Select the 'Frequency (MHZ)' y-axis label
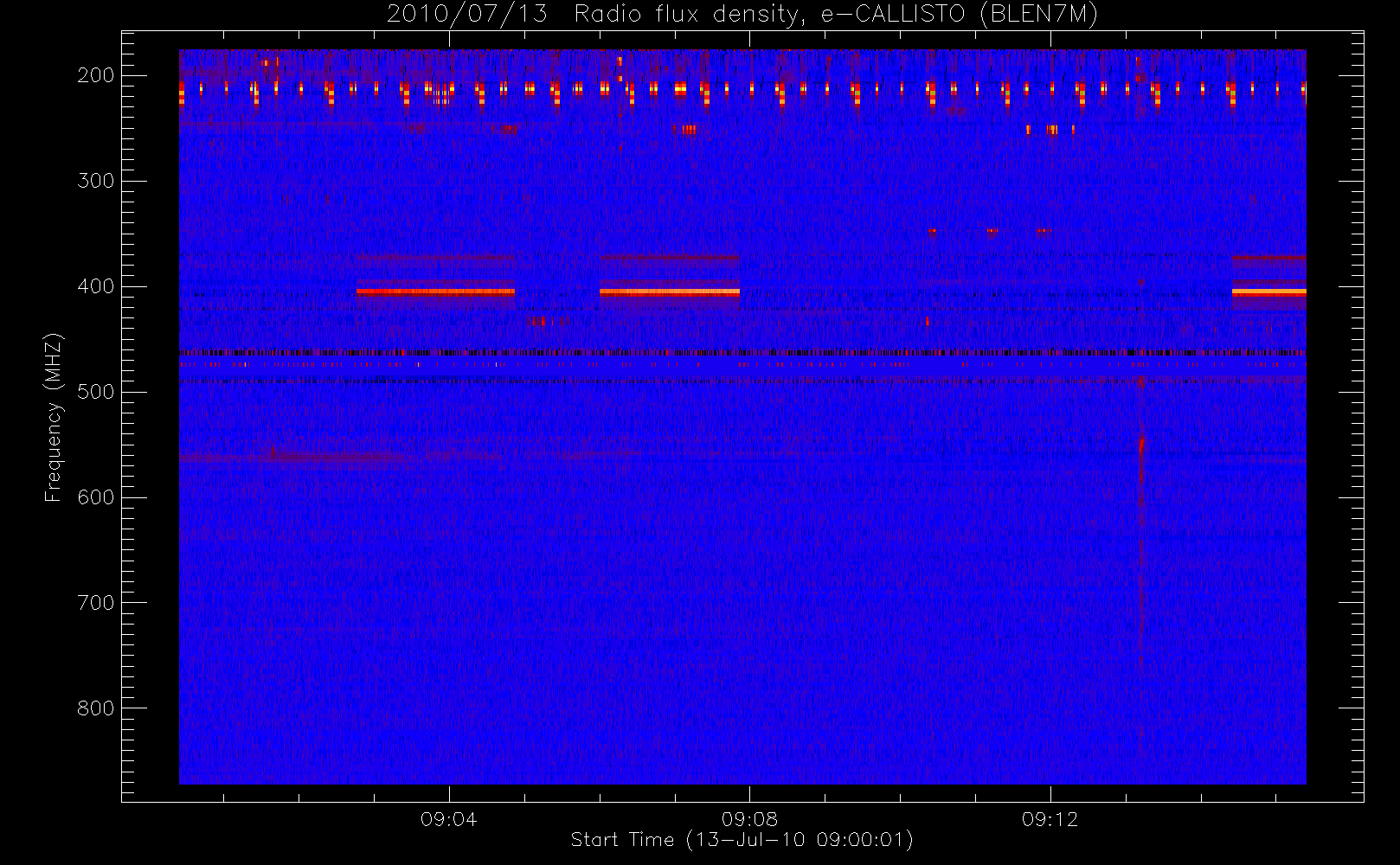This screenshot has height=865, width=1400. tap(54, 417)
